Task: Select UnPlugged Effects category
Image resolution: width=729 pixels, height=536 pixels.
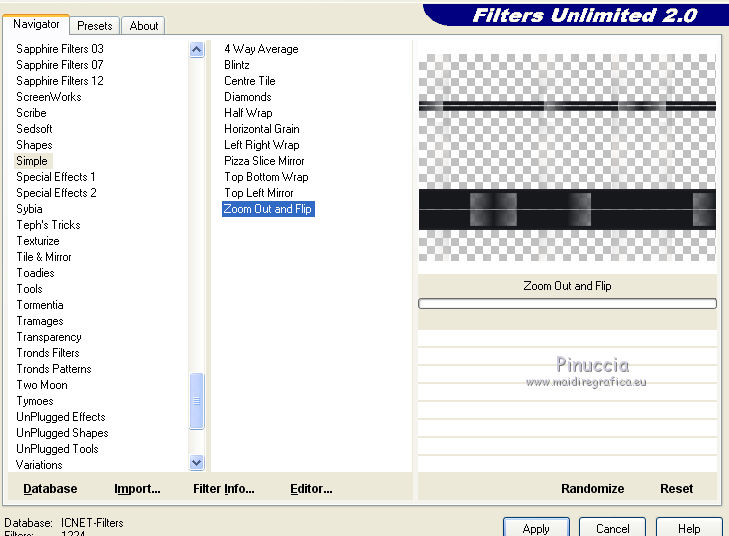Action: pos(61,417)
